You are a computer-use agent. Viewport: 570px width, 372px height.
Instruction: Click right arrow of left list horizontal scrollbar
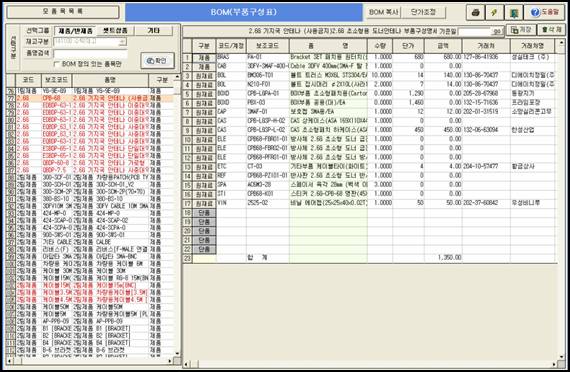(x=170, y=361)
